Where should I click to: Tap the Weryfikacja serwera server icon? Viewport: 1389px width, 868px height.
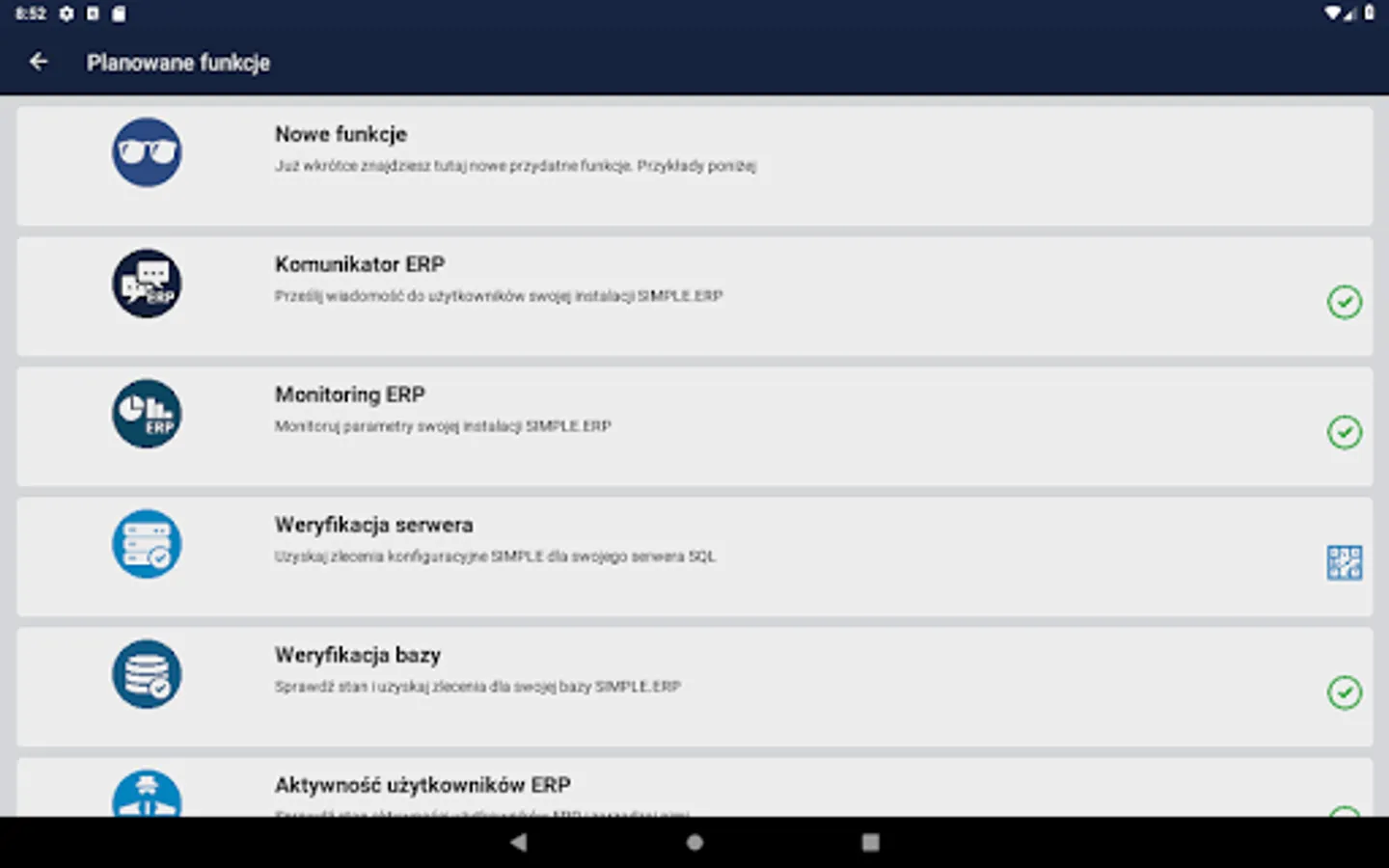point(147,544)
